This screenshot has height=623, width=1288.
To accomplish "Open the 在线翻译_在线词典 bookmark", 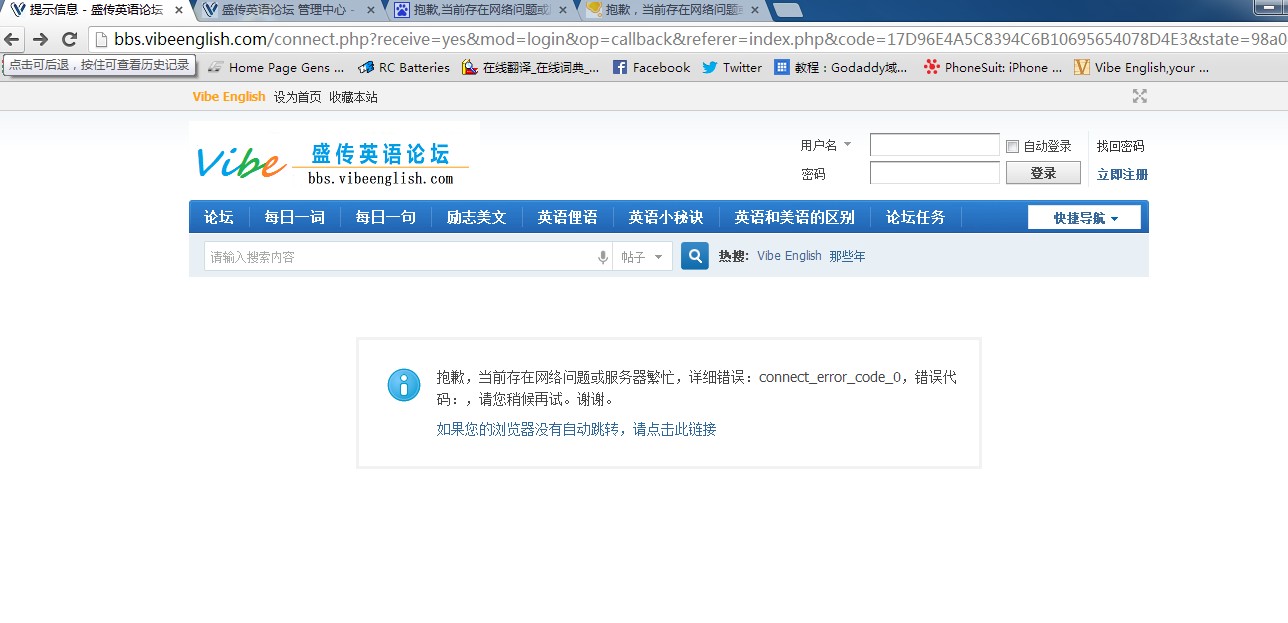I will 530,68.
